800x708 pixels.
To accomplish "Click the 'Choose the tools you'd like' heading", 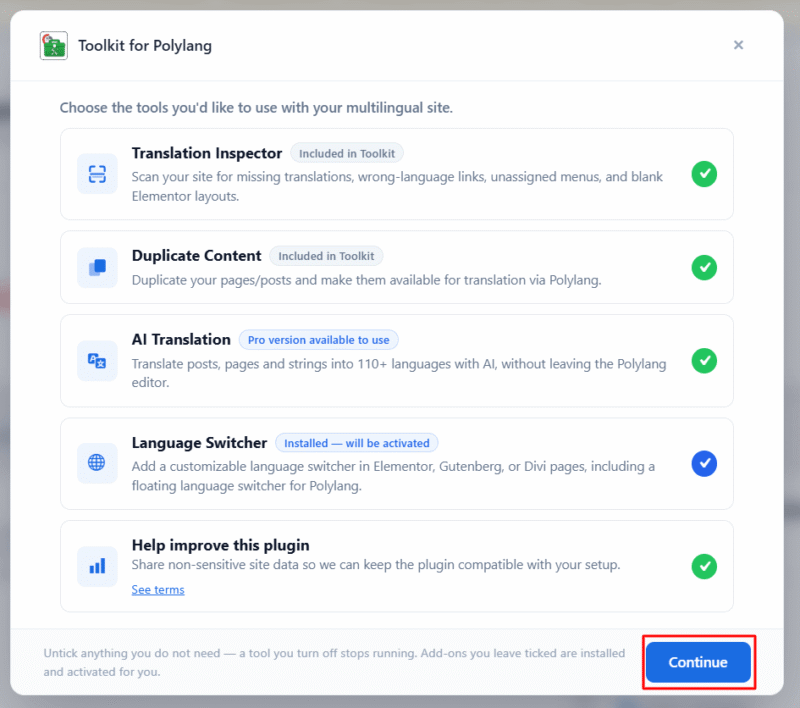I will (256, 108).
